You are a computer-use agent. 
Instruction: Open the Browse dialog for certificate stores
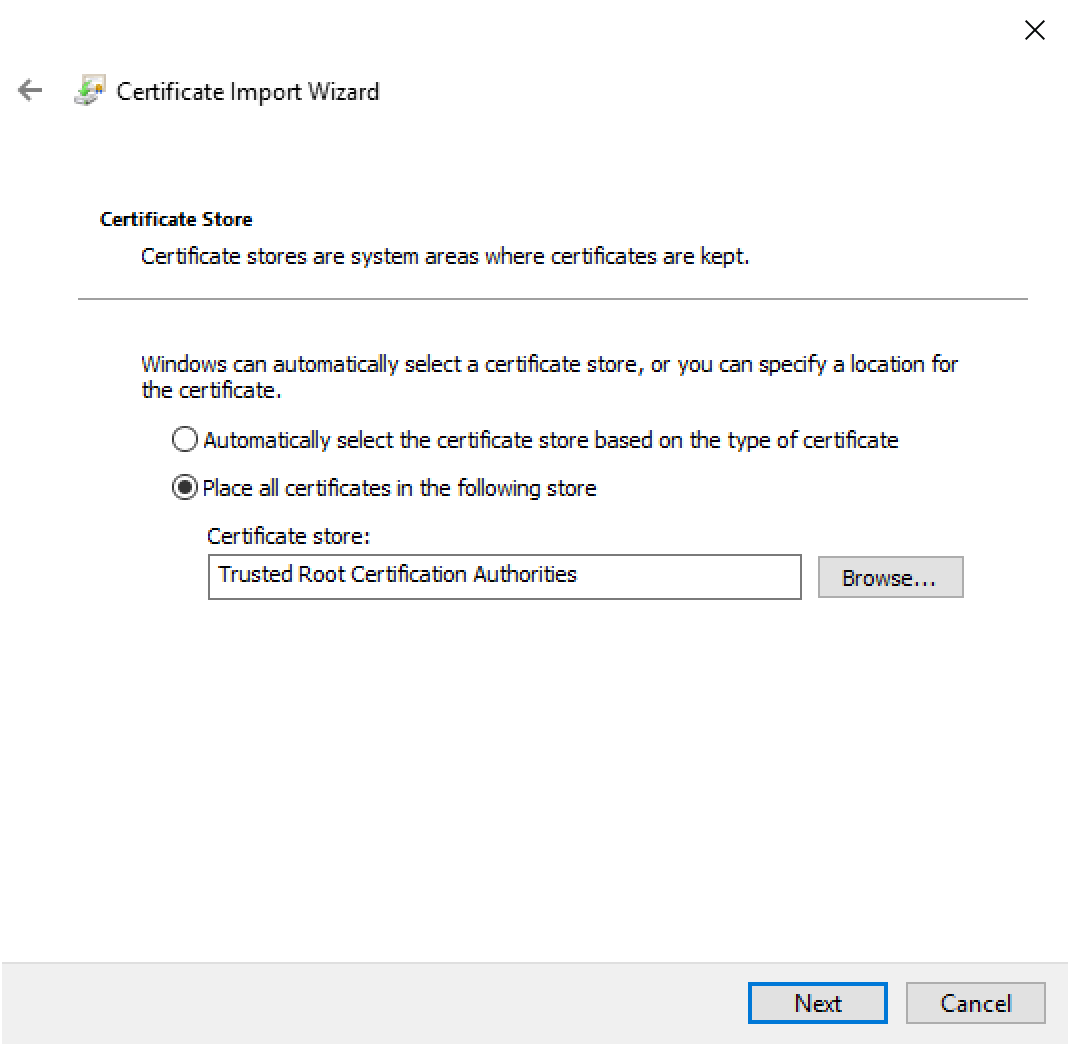tap(890, 577)
